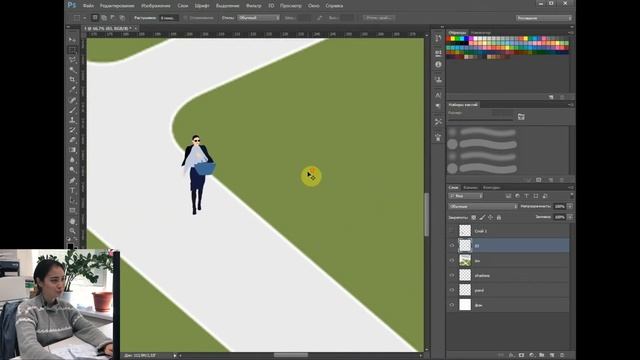Image resolution: width=640 pixels, height=360 pixels.
Task: Open the Справка menu
Action: click(x=334, y=6)
